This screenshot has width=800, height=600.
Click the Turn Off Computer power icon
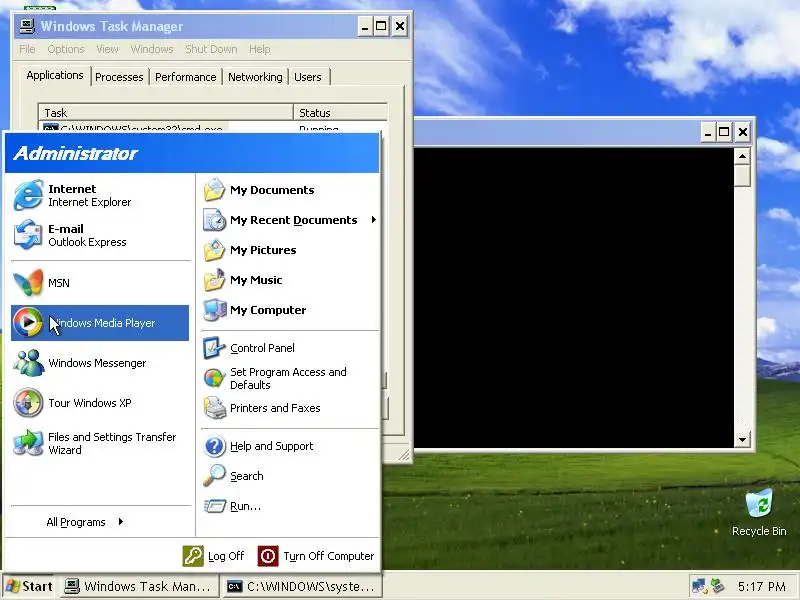(x=268, y=556)
